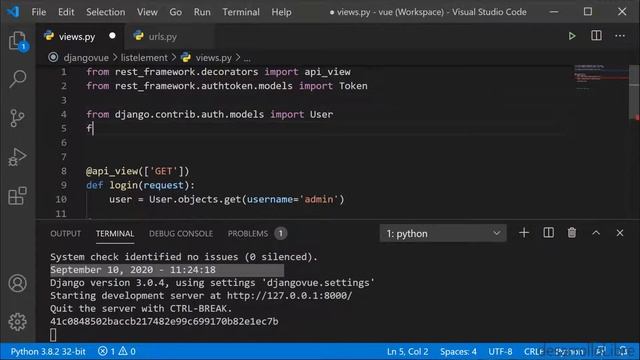Viewport: 640px width, 360px height.
Task: Click the warnings count in status bar
Action: [127, 351]
